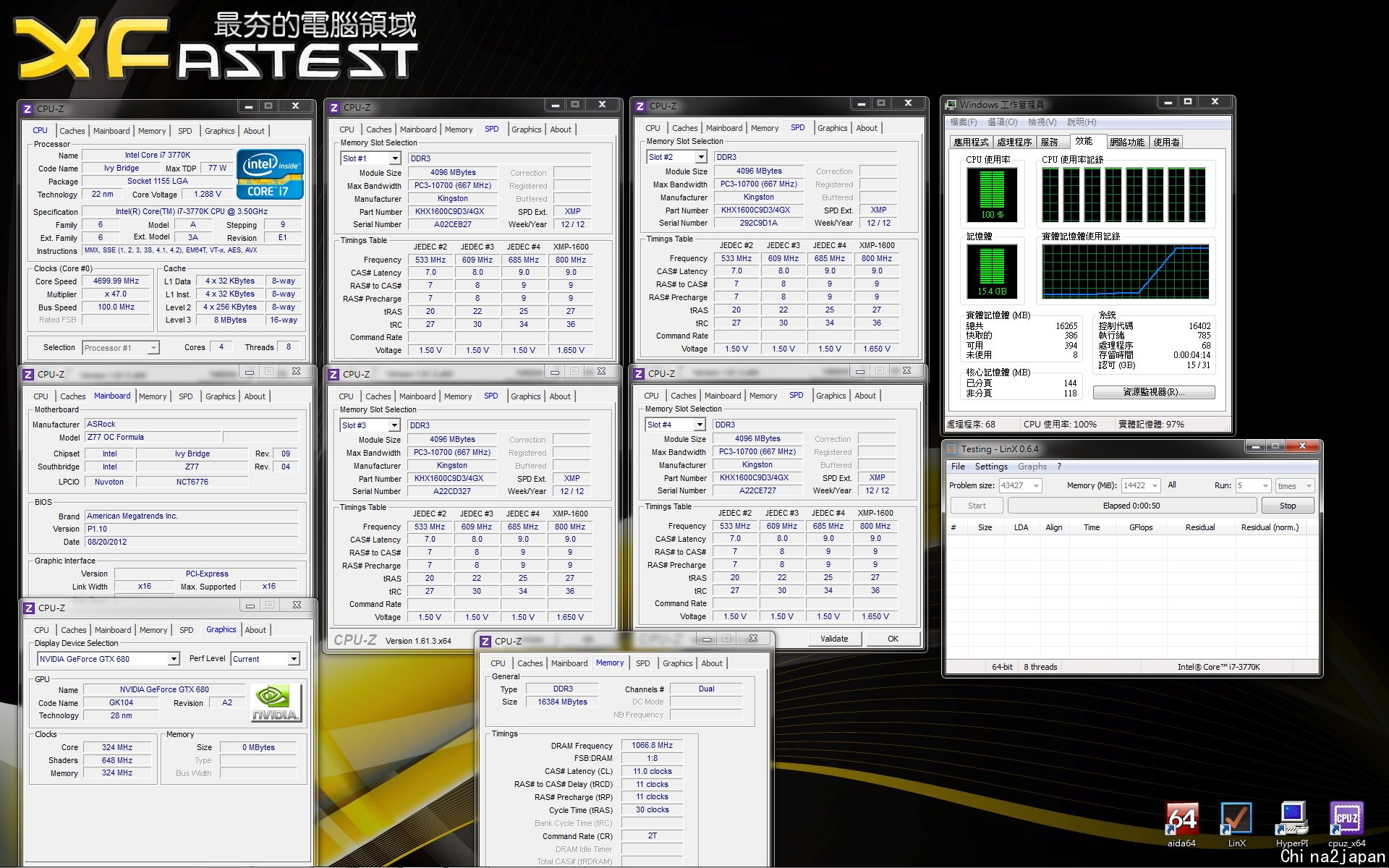
Task: Switch to 處理程序 tab in Task Manager
Action: 1014,142
